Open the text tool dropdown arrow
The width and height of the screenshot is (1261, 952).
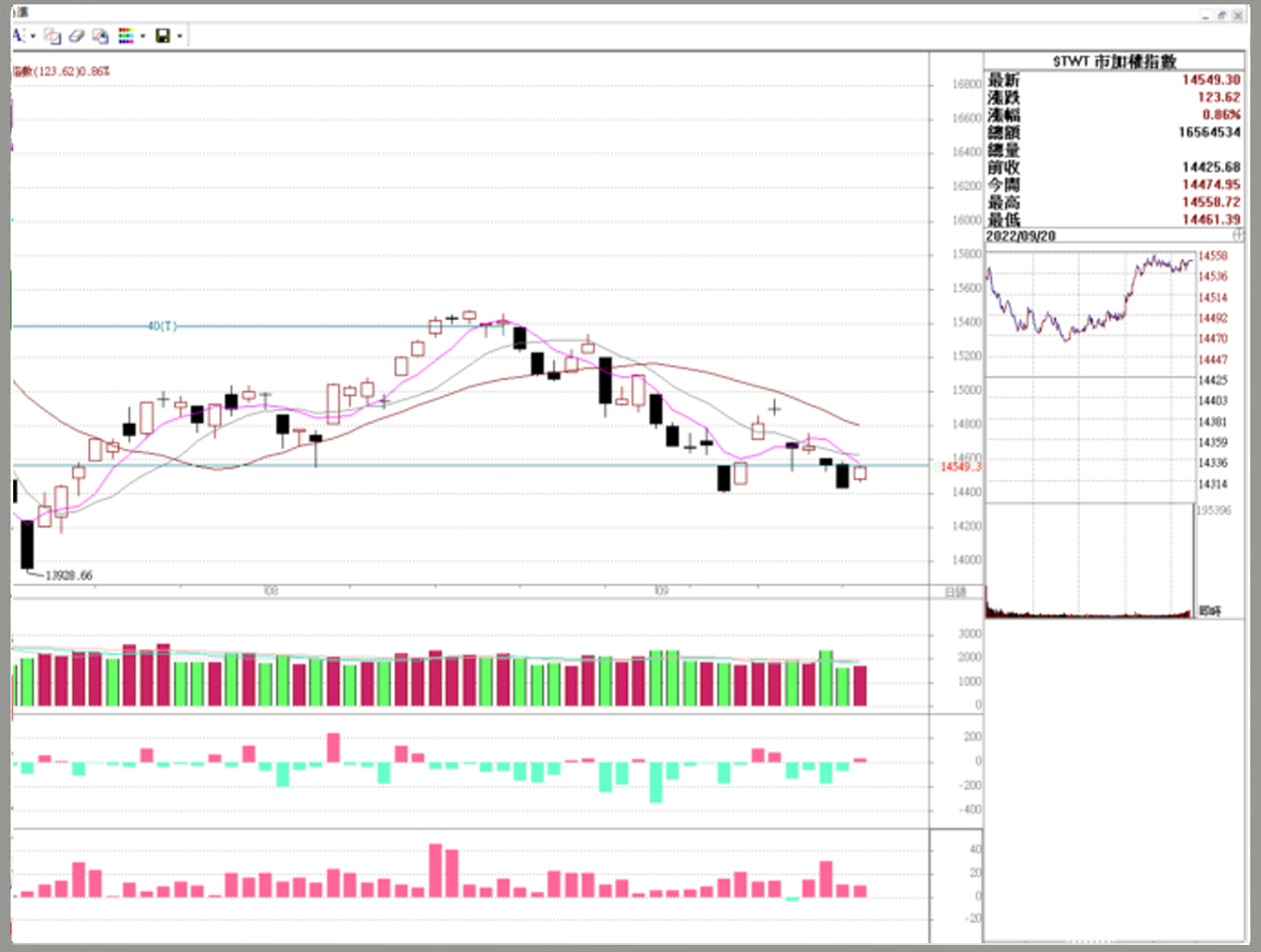tap(33, 36)
